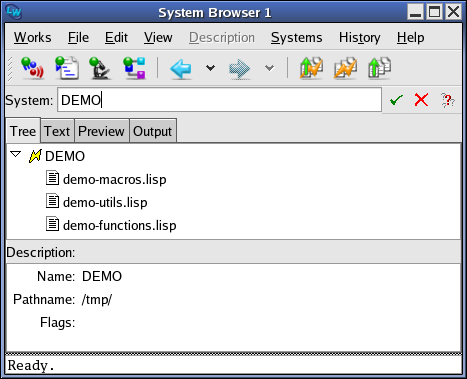Viewport: 467px width, 379px height.
Task: Open the Works menu
Action: click(33, 37)
